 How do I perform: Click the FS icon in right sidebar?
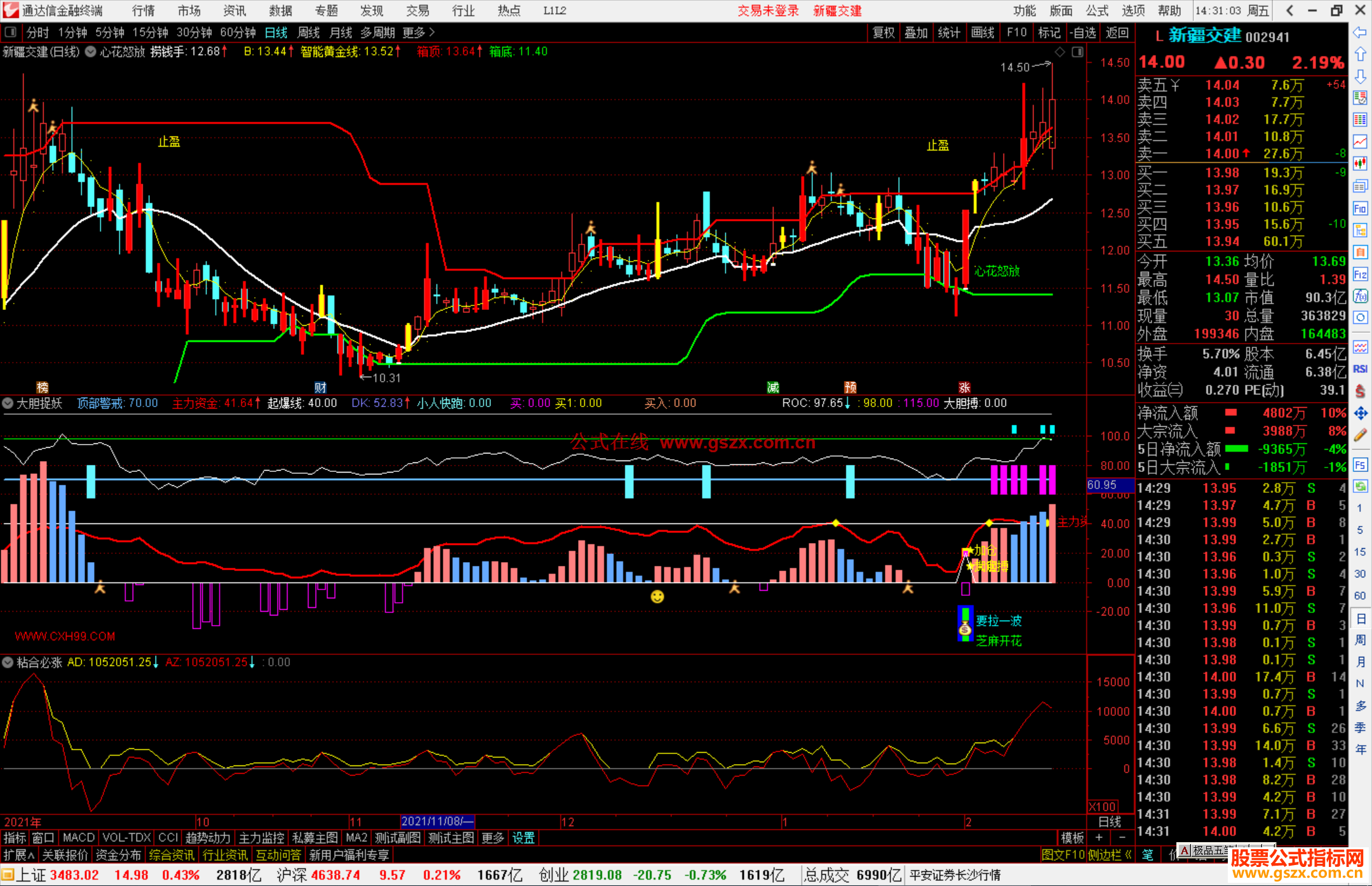[x=1360, y=465]
